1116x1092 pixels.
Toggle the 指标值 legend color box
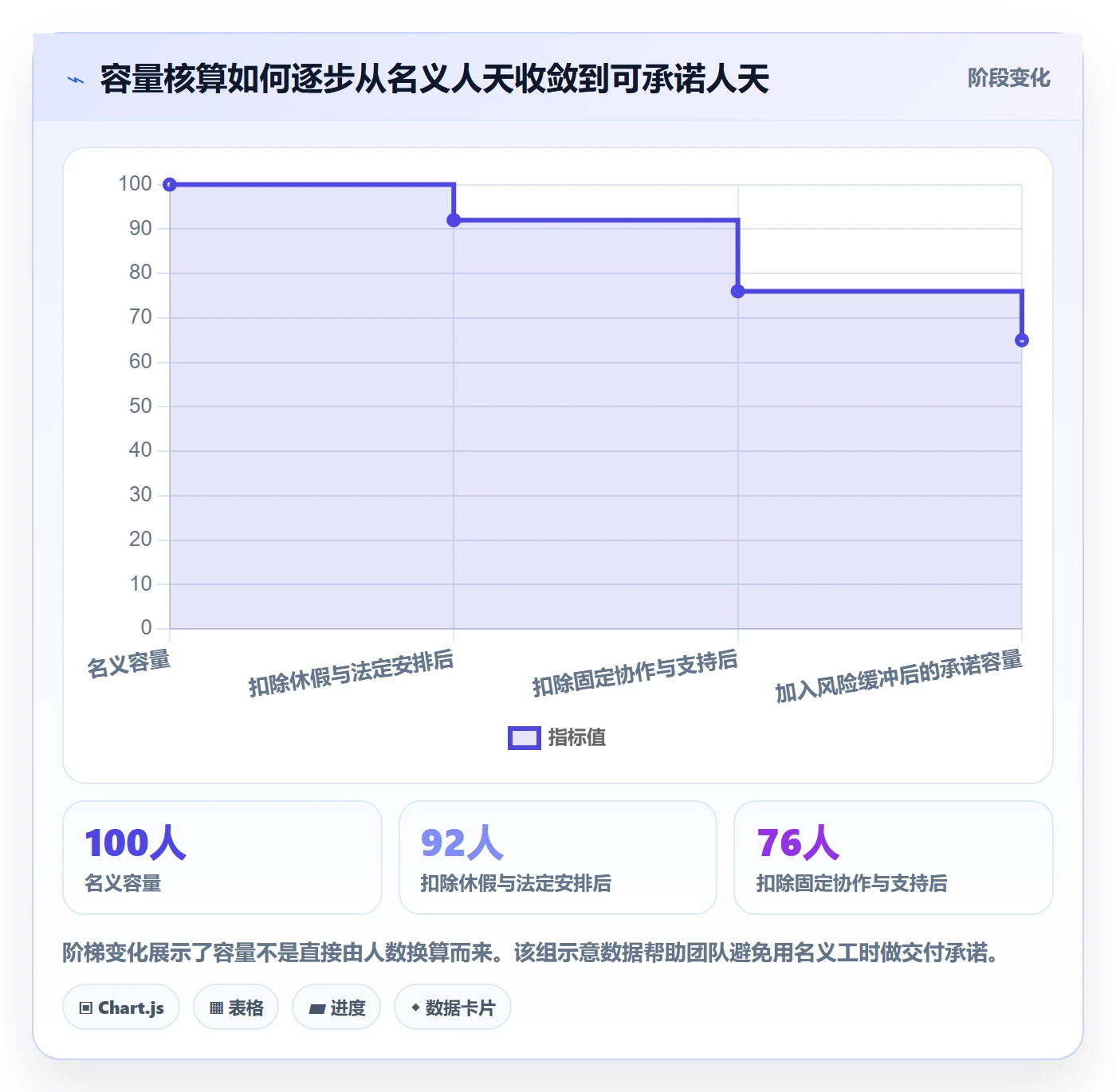525,738
